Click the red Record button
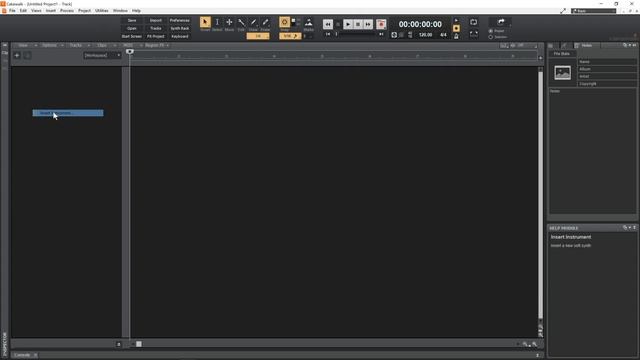640x360 pixels. (x=381, y=24)
